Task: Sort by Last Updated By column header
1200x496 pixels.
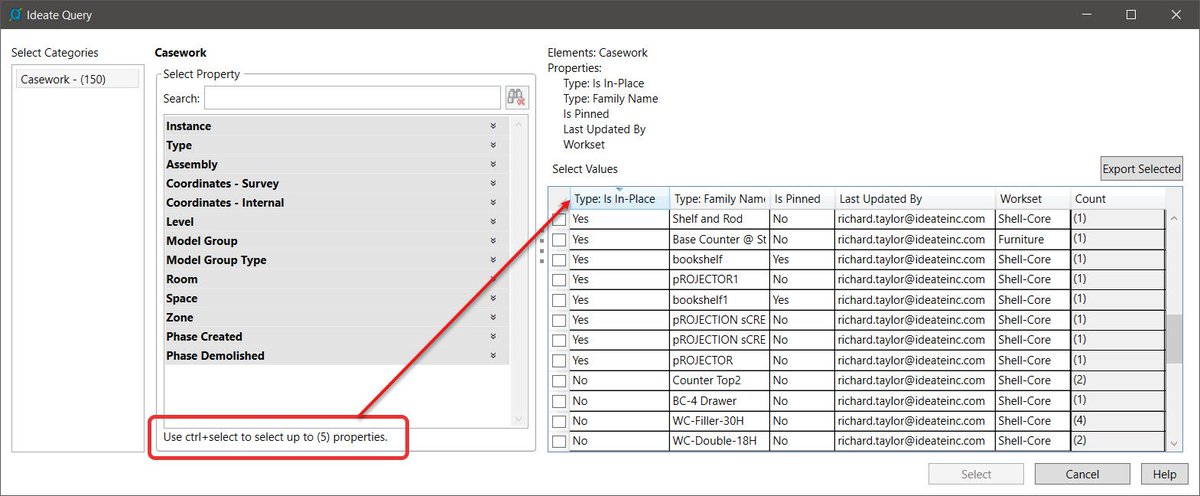Action: (915, 198)
